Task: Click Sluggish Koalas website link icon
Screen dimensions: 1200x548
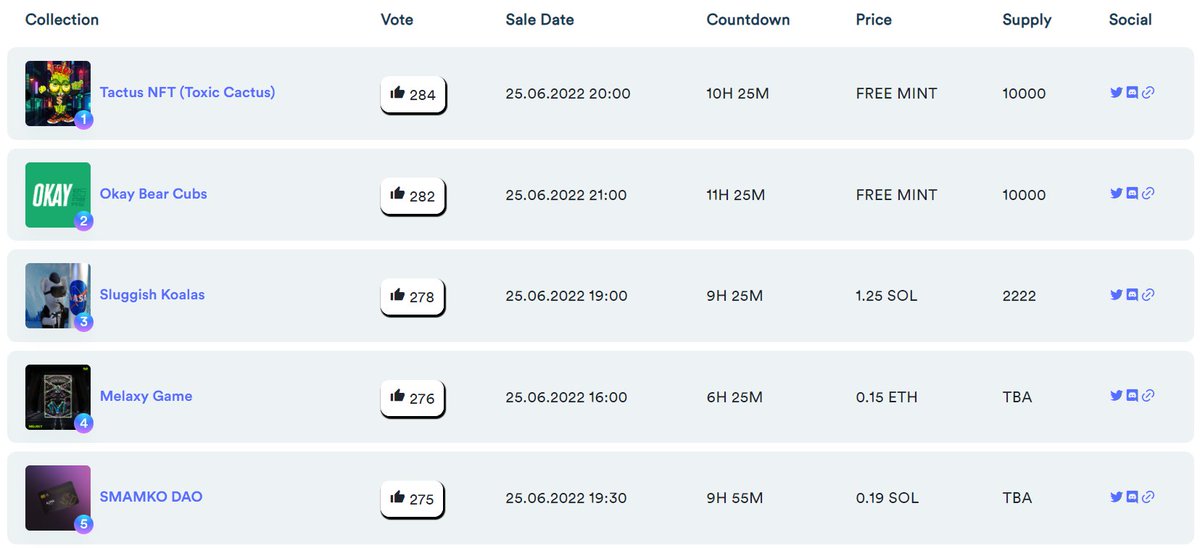Action: tap(1148, 295)
